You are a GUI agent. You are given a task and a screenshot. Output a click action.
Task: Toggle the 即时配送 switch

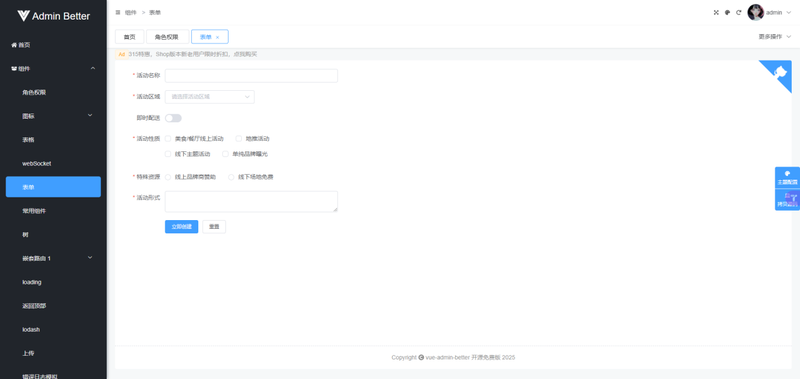173,118
